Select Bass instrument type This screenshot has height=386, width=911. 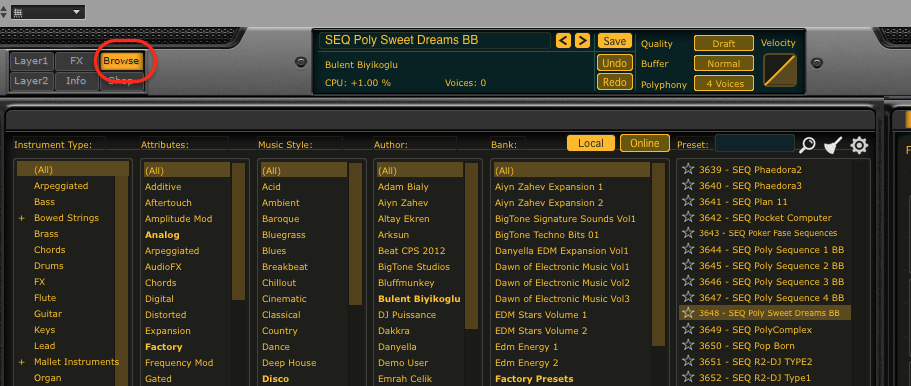tap(44, 202)
